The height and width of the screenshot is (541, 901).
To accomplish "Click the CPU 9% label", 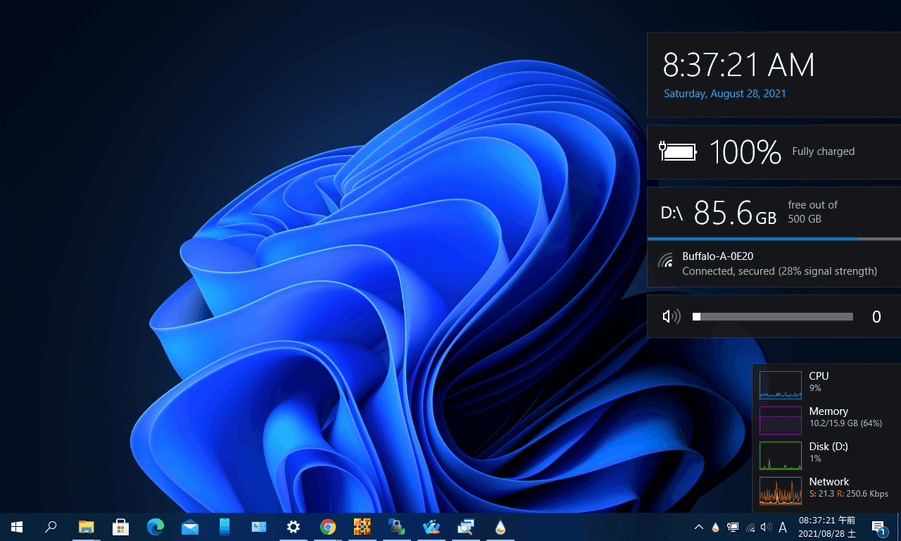I will point(819,381).
